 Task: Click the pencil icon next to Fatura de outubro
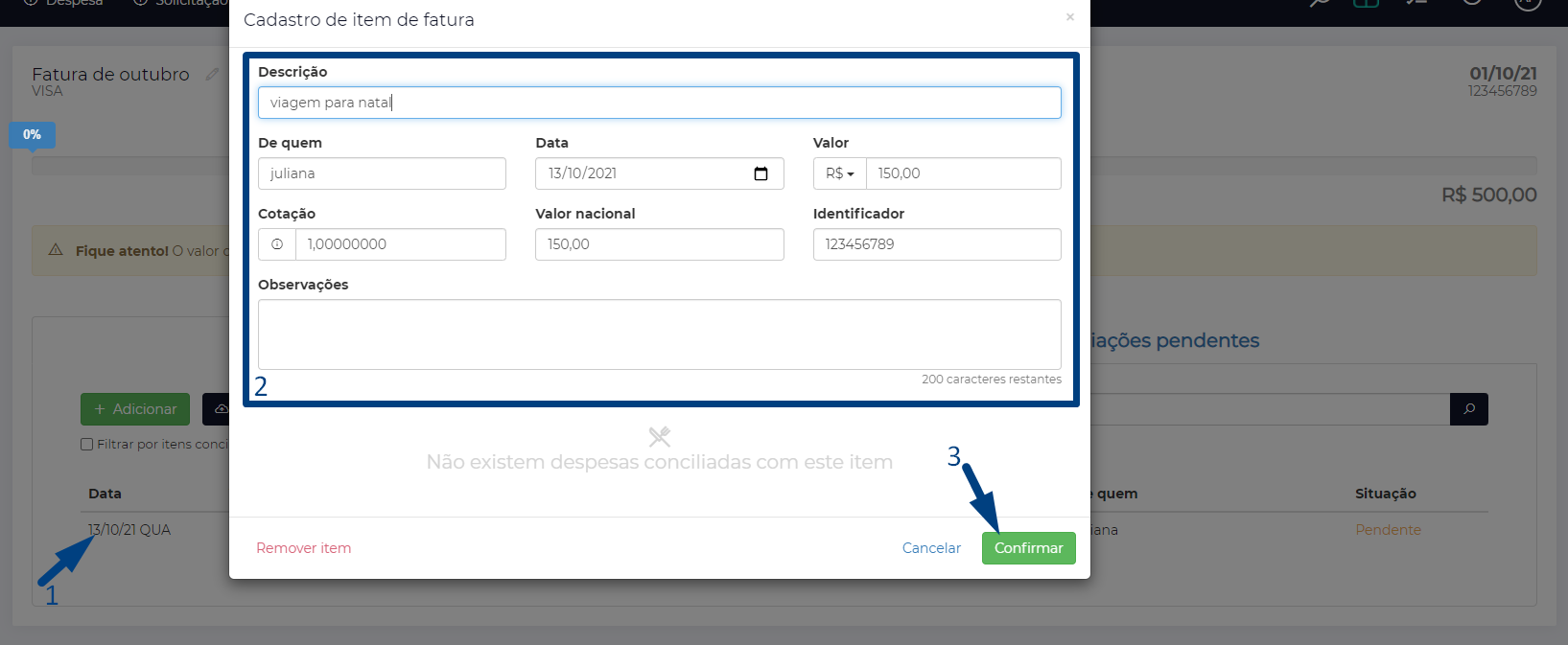[212, 74]
